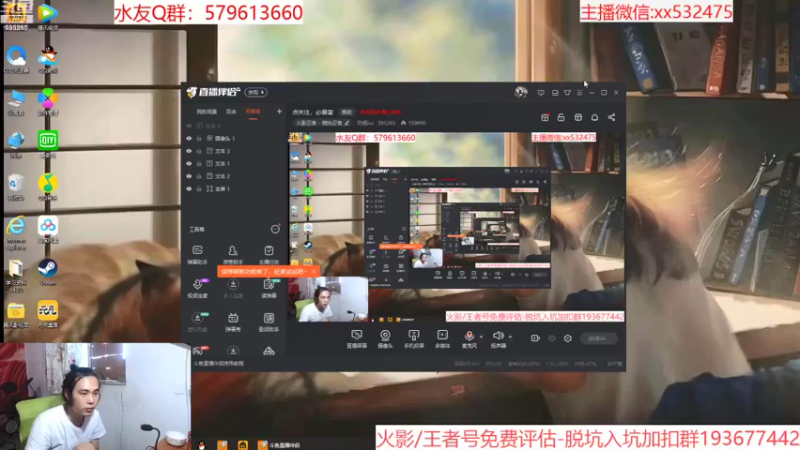Open the 主播任务 tool in the toolbox
Viewport: 800px width, 450px height.
[x=268, y=254]
